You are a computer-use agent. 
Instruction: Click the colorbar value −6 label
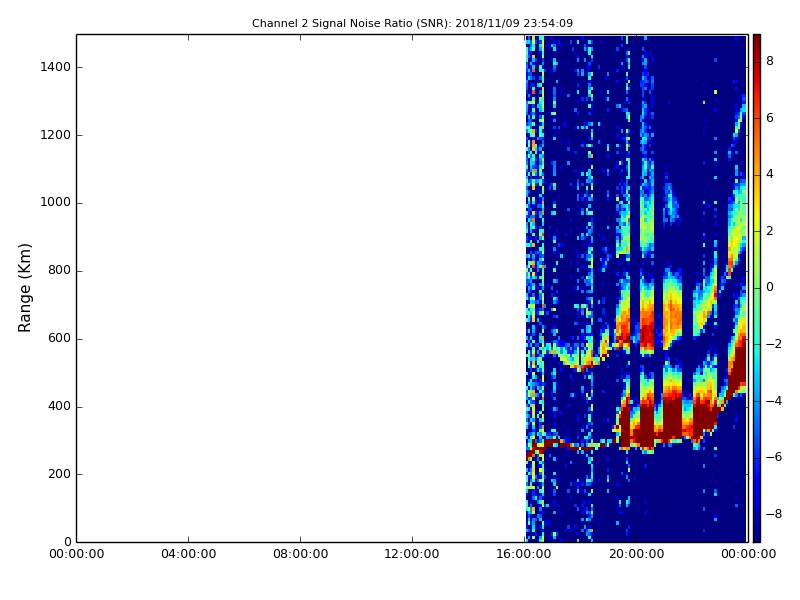pyautogui.click(x=773, y=457)
